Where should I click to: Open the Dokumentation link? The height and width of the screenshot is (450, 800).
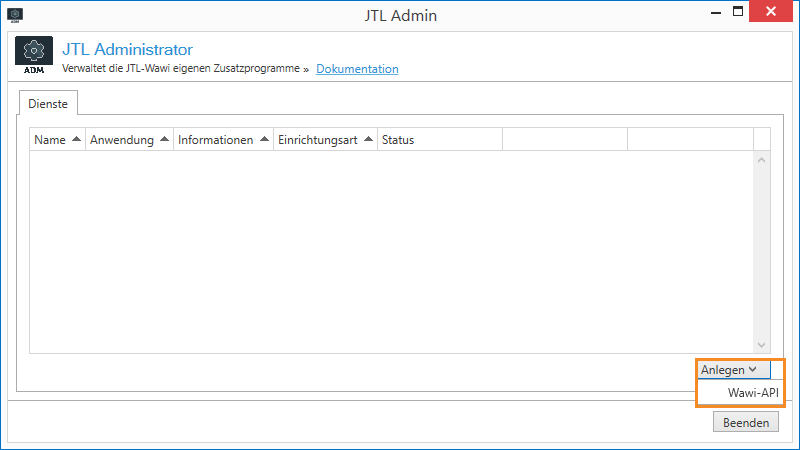357,69
